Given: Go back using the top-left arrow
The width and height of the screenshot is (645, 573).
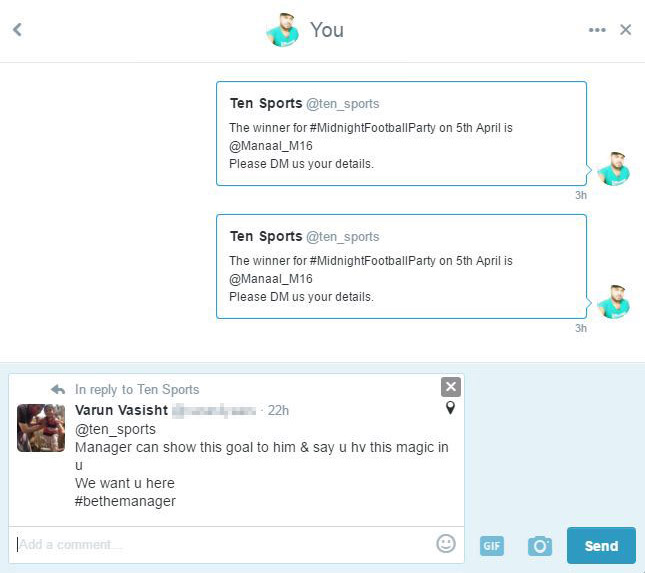Looking at the screenshot, I should click(17, 30).
